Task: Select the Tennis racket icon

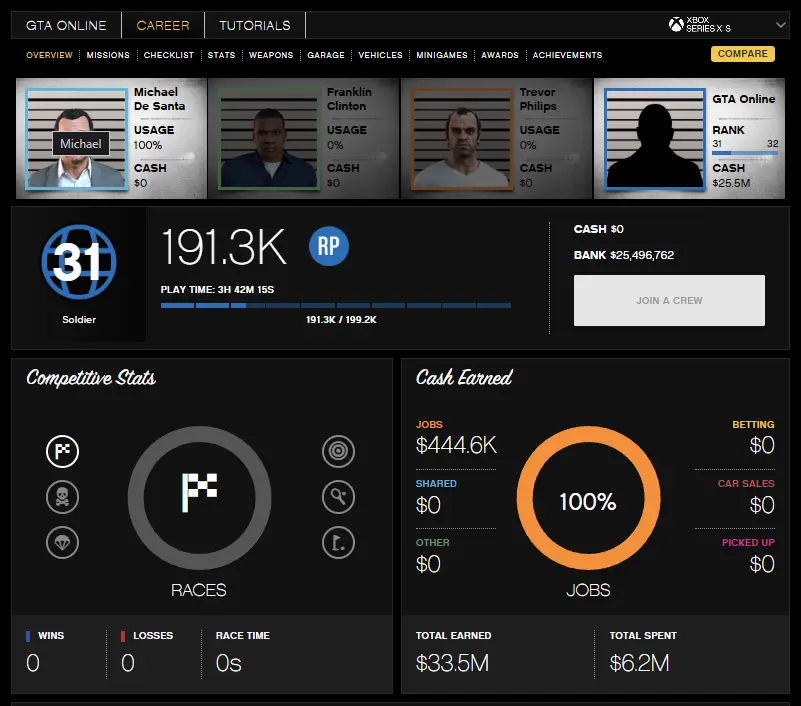Action: pyautogui.click(x=338, y=497)
